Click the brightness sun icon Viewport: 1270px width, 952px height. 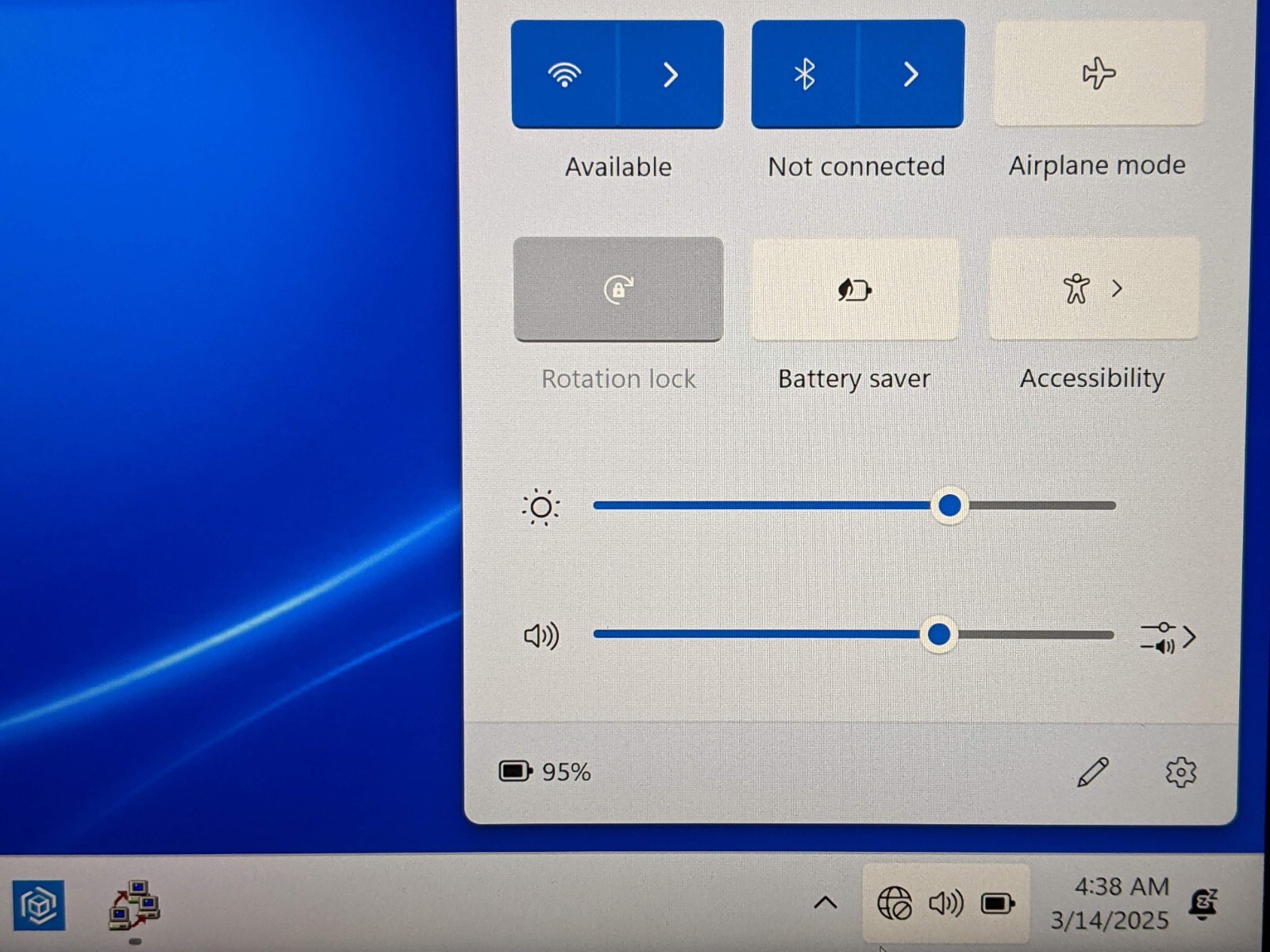[x=541, y=507]
